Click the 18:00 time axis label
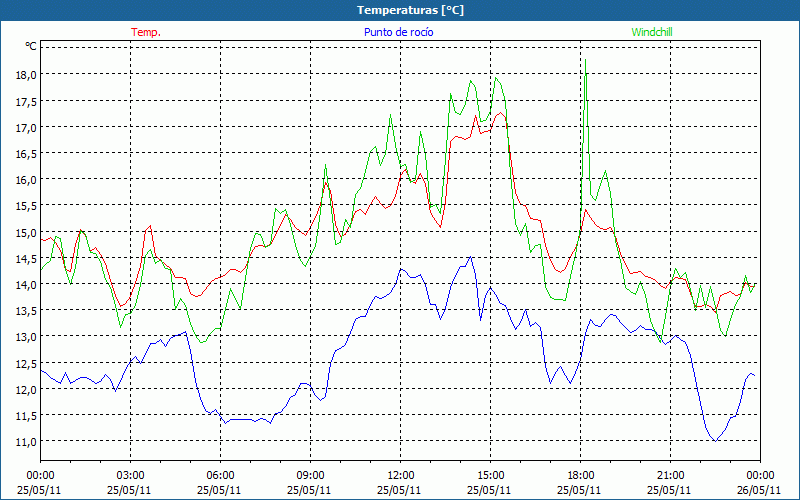Image resolution: width=800 pixels, height=500 pixels. click(x=580, y=476)
